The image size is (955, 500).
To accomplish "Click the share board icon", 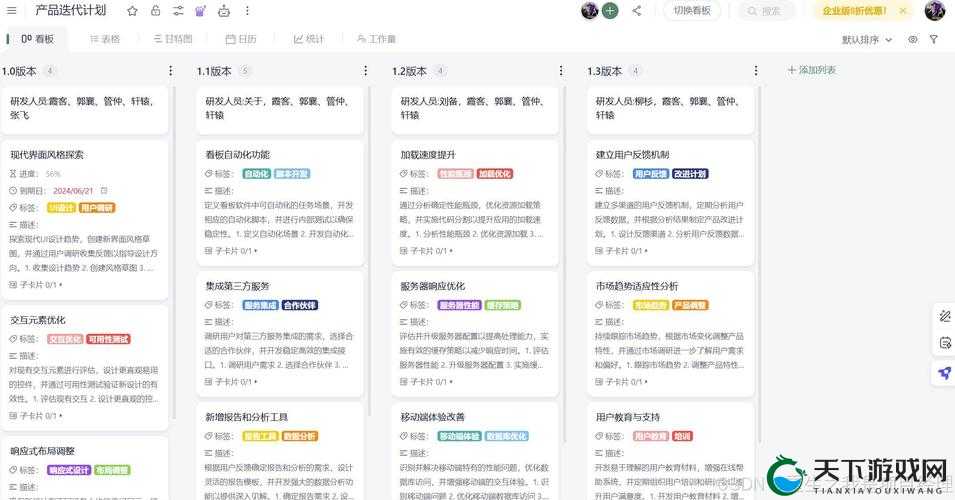I will (x=636, y=10).
